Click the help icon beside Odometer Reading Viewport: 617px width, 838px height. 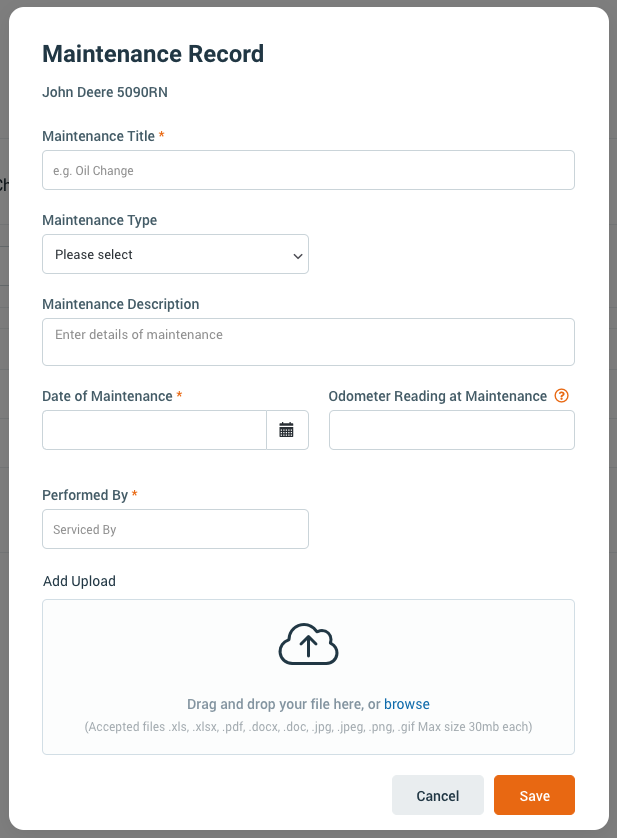[x=561, y=396]
